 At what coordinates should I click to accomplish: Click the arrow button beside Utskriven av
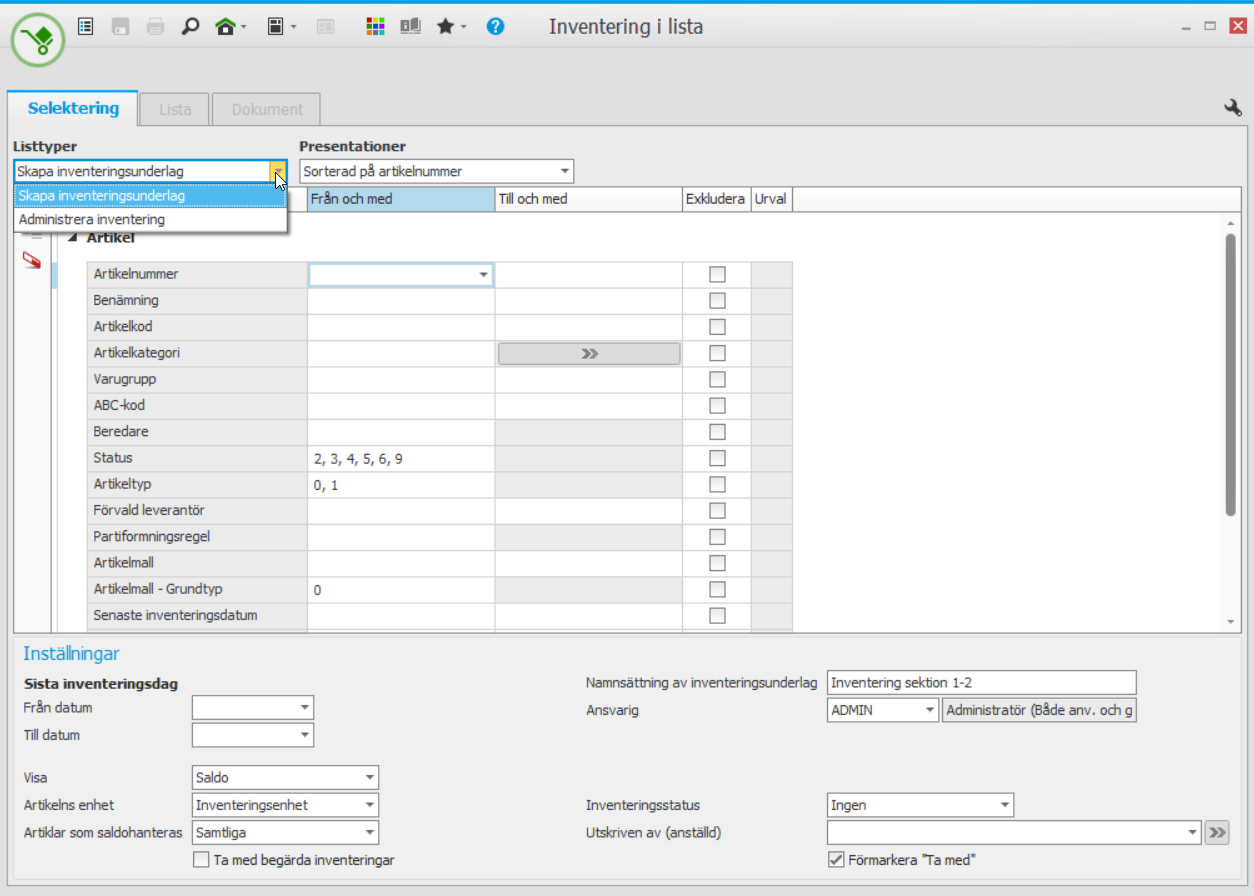pos(1217,832)
